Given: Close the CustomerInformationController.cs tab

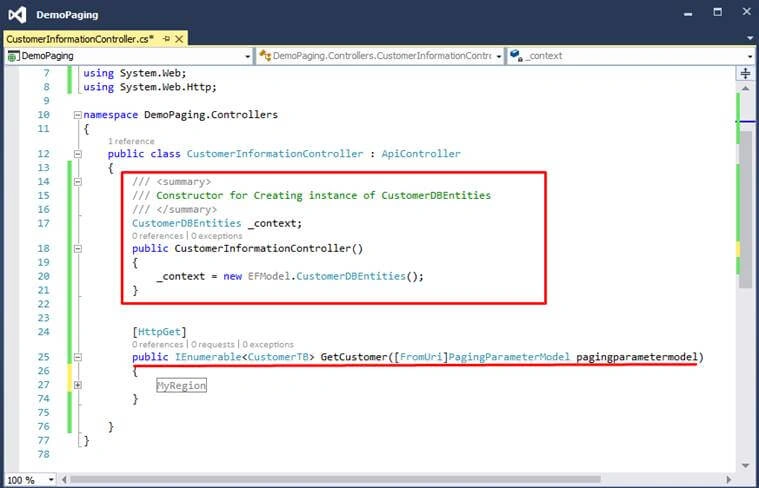Looking at the screenshot, I should tap(179, 39).
